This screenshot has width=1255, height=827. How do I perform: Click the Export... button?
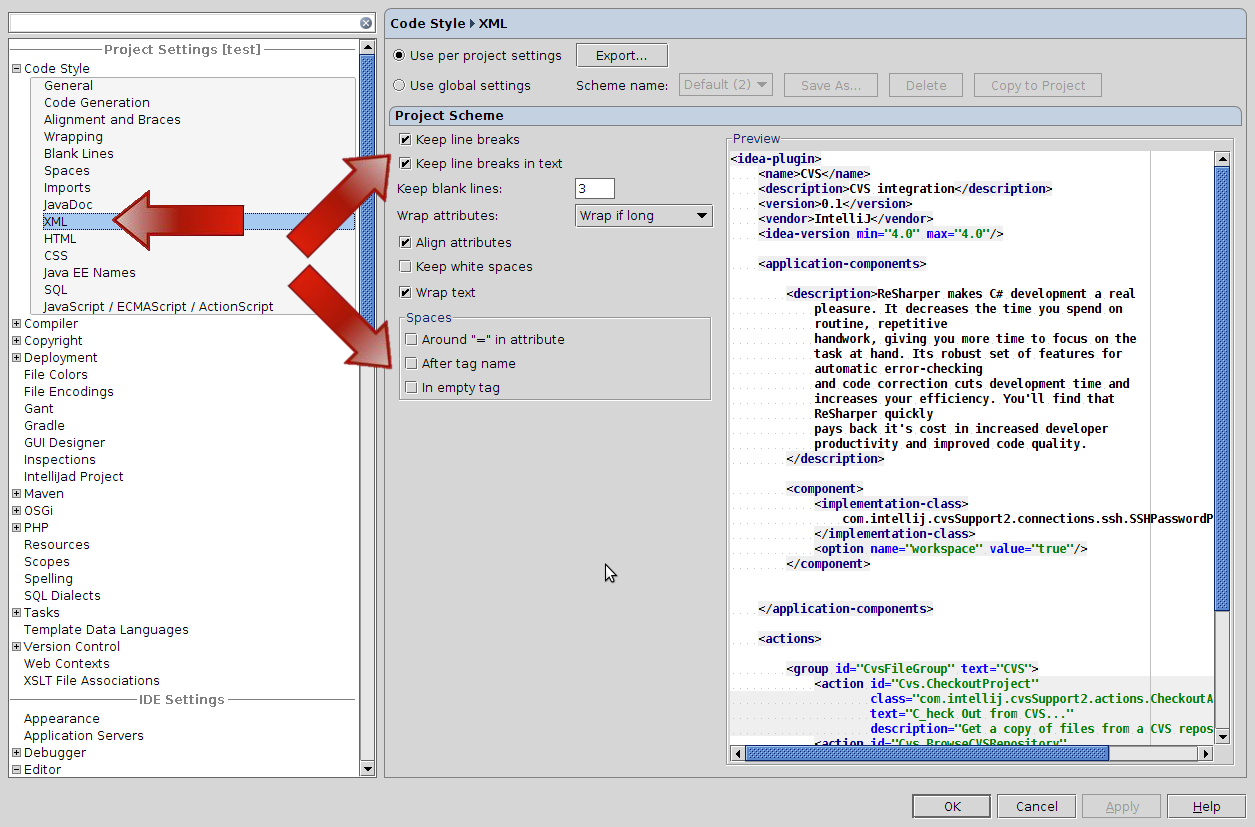(x=621, y=56)
